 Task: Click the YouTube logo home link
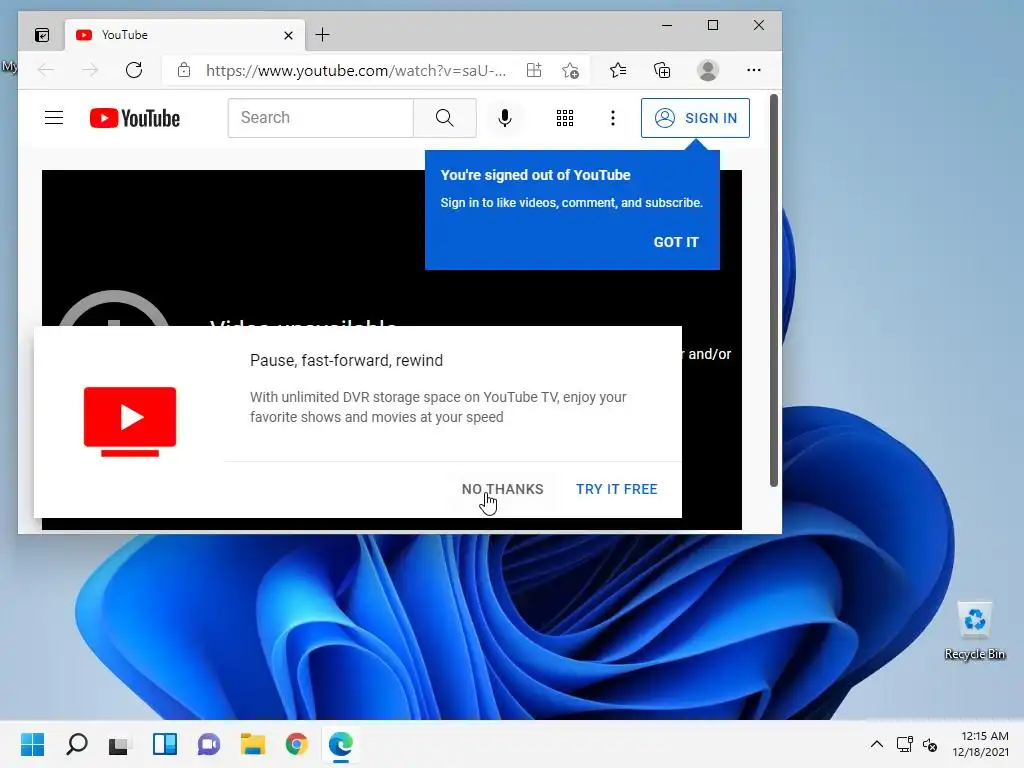tap(135, 118)
